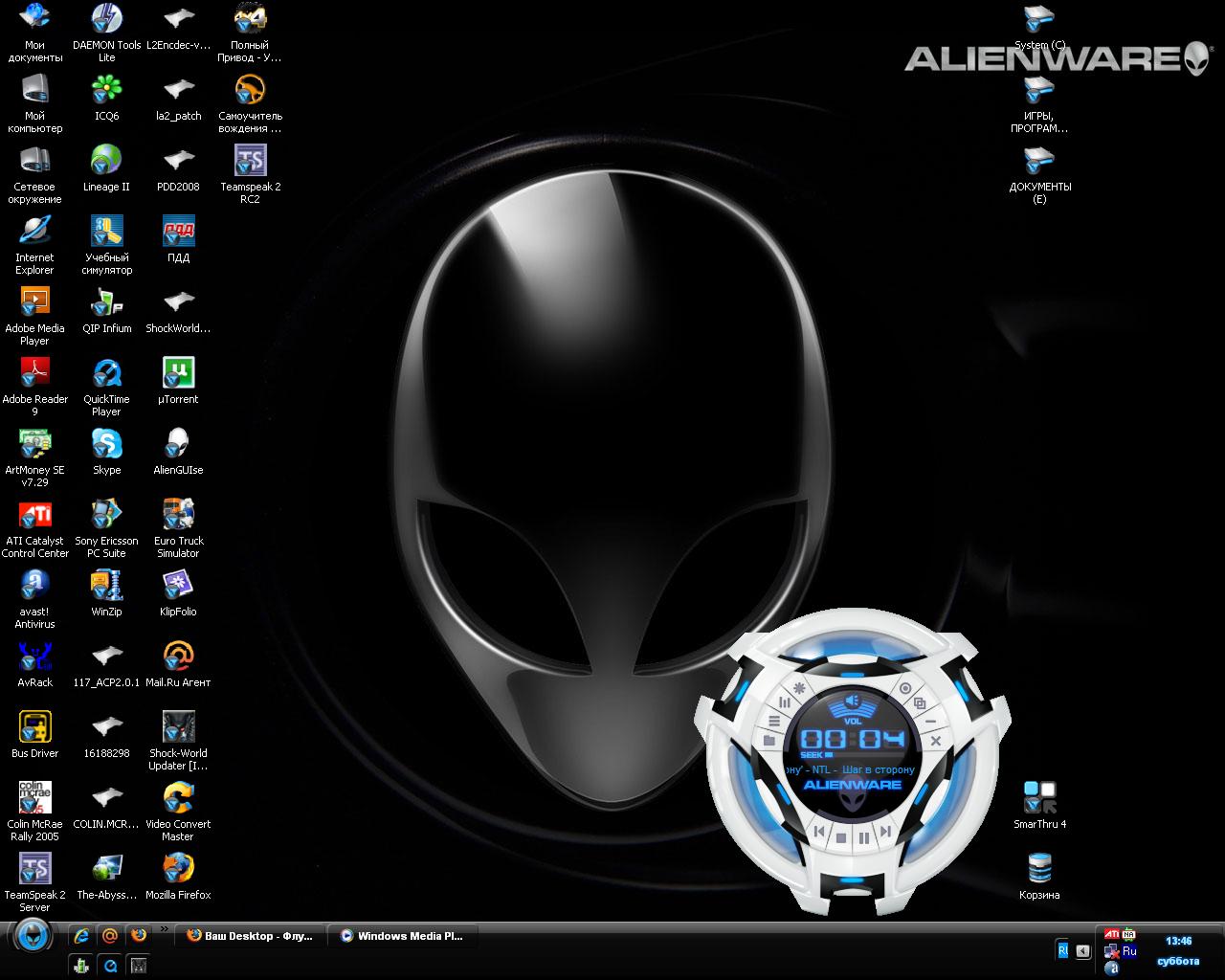Image resolution: width=1225 pixels, height=980 pixels.
Task: Select the QuickTime Player desktop icon
Action: point(107,387)
